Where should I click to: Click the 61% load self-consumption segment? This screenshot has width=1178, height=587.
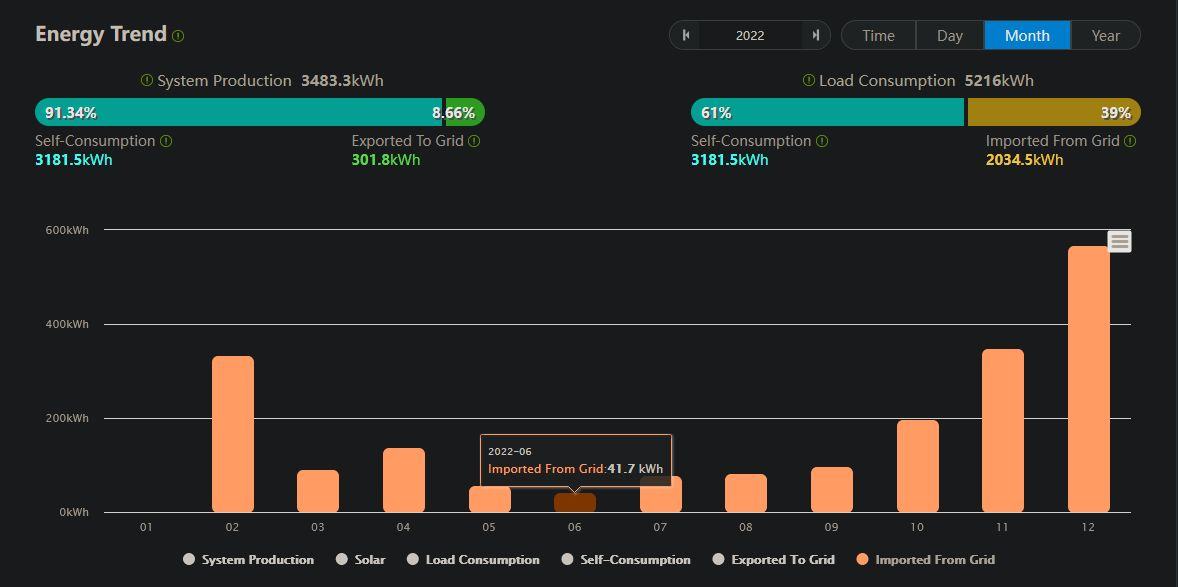point(827,112)
